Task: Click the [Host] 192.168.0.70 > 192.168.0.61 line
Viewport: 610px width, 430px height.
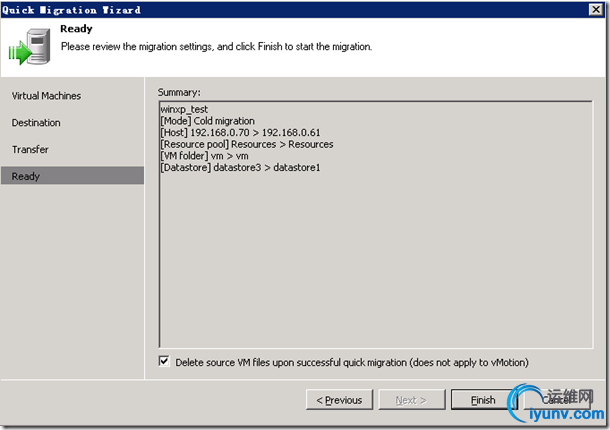Action: point(240,133)
